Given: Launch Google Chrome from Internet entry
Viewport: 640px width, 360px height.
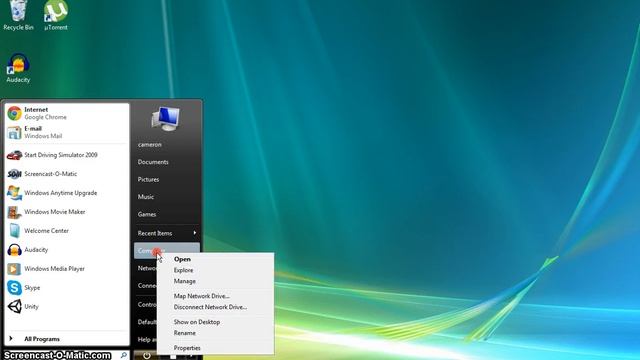Looking at the screenshot, I should click(x=67, y=113).
